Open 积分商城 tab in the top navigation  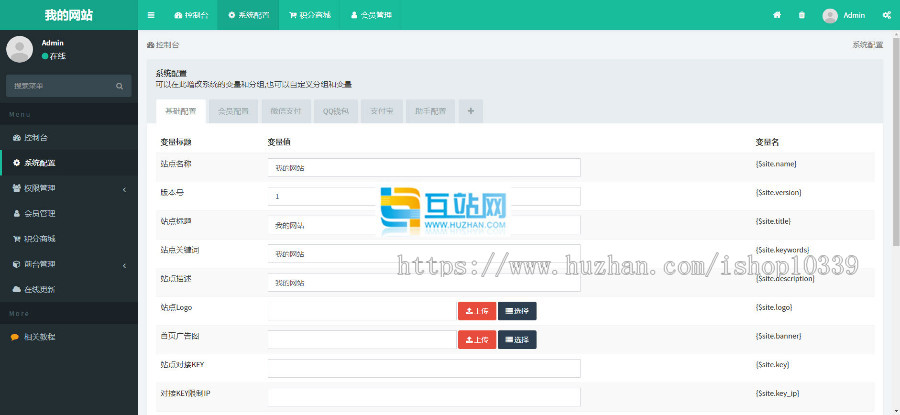(x=310, y=15)
